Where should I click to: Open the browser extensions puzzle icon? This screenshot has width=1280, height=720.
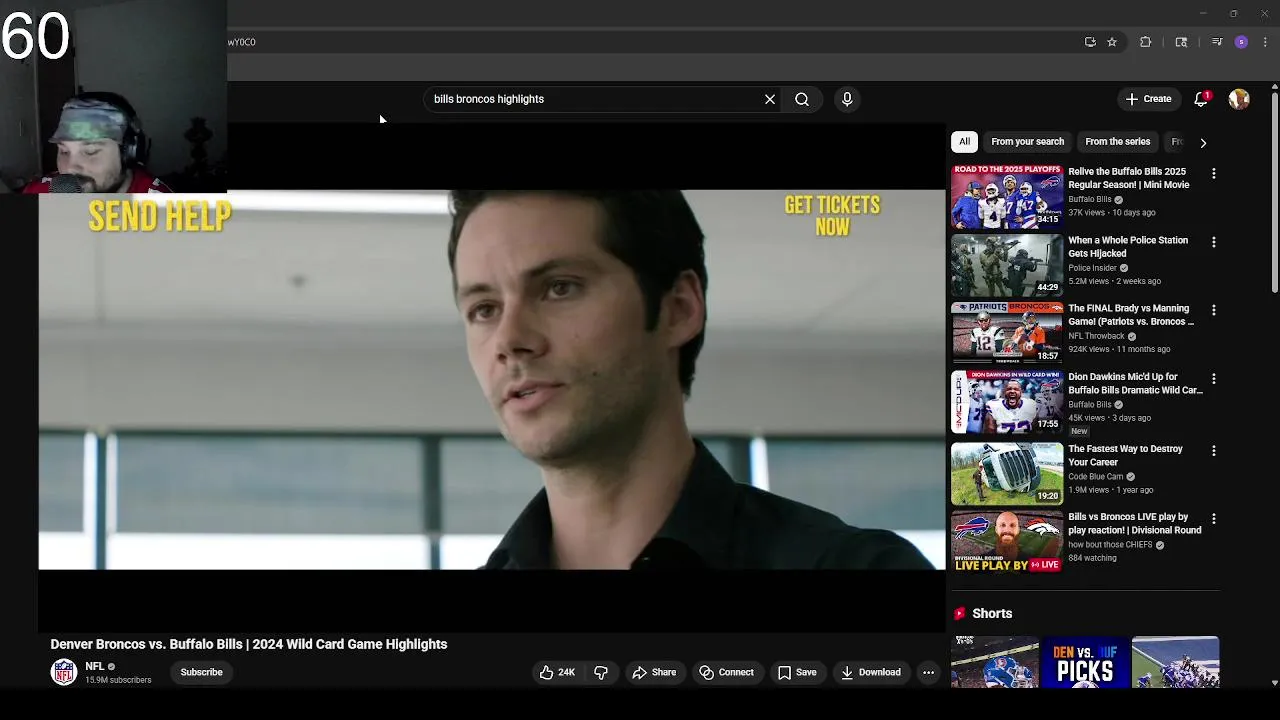pos(1146,42)
